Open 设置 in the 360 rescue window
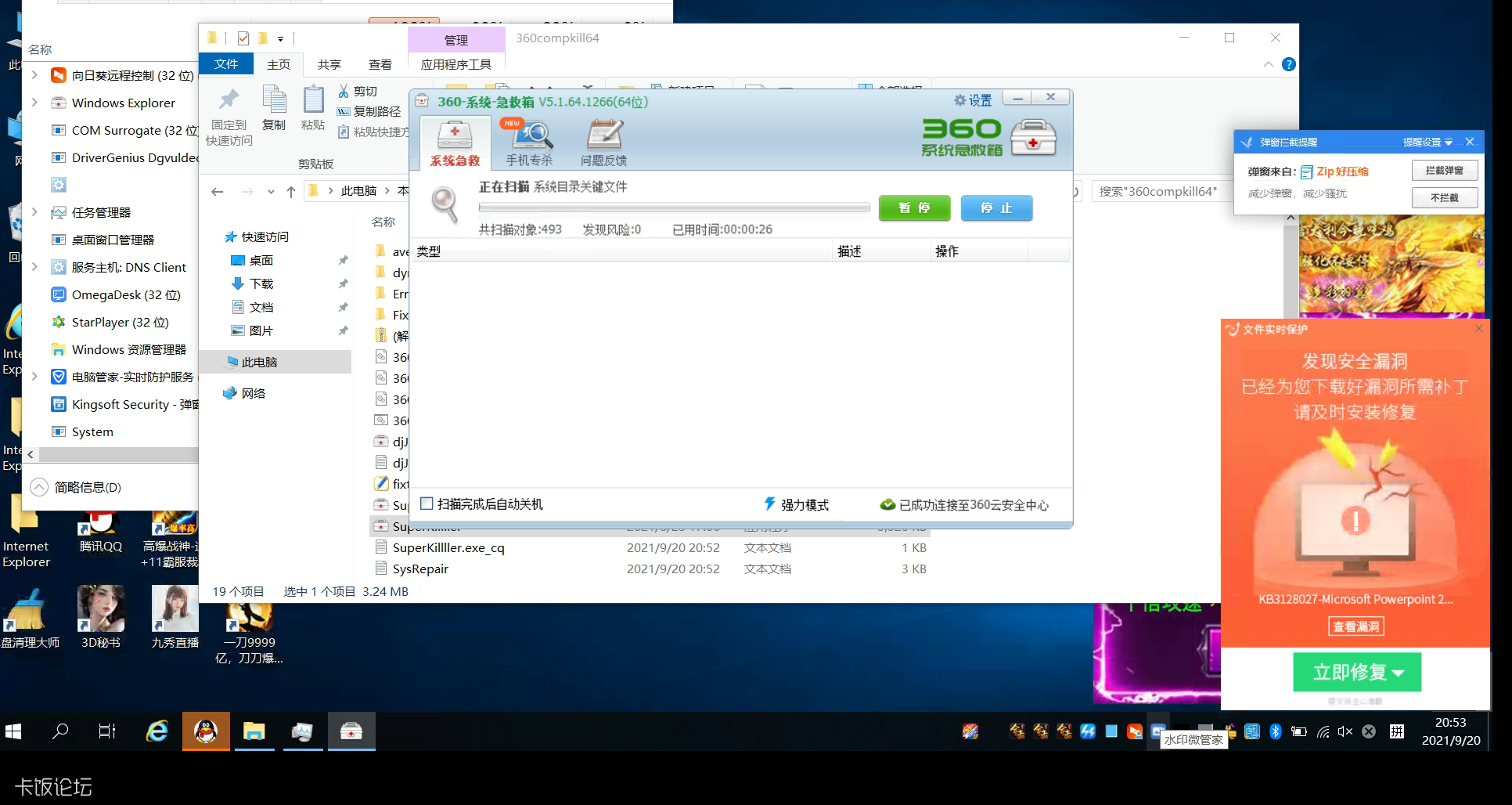This screenshot has width=1512, height=805. (x=973, y=100)
